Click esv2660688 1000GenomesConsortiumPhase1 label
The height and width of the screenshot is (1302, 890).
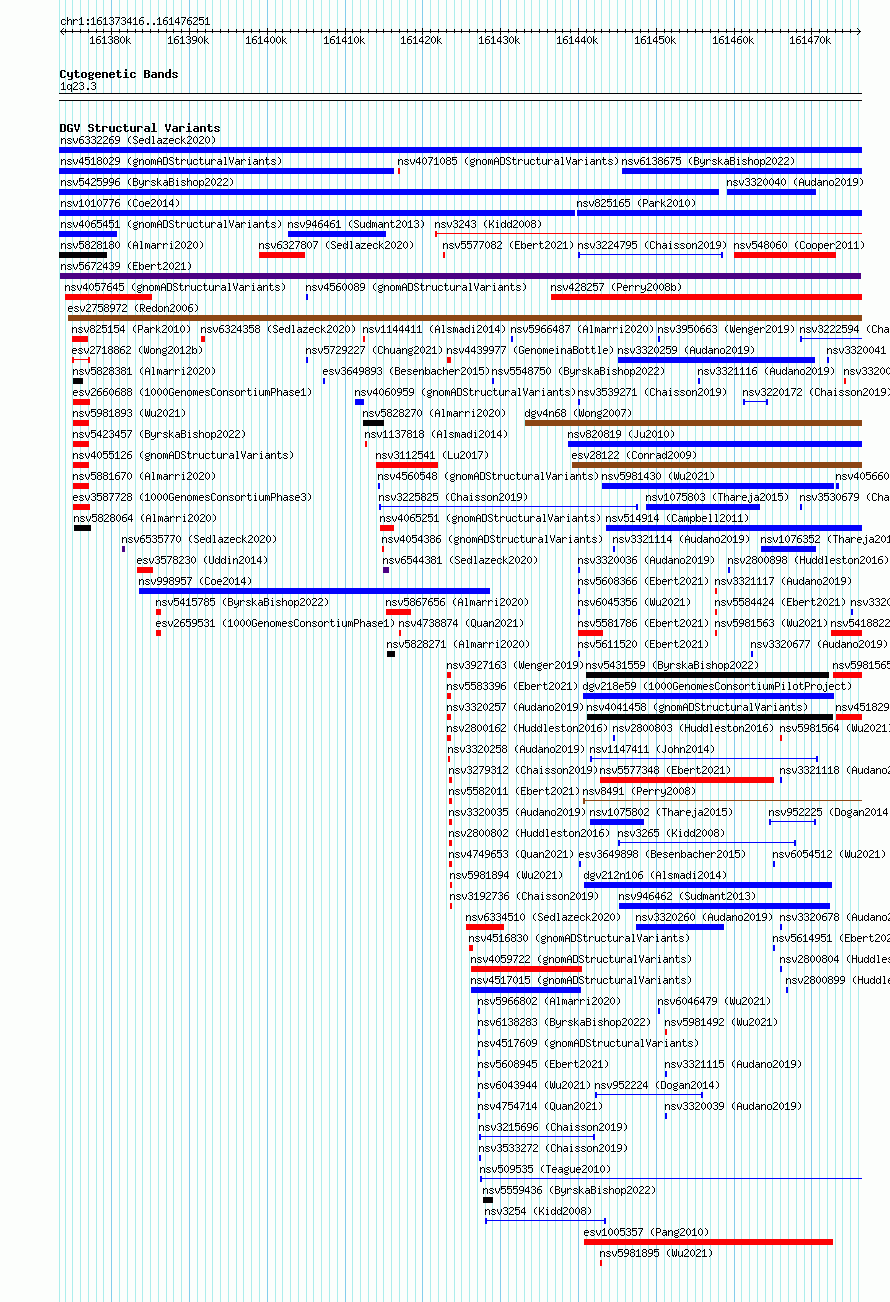point(192,392)
